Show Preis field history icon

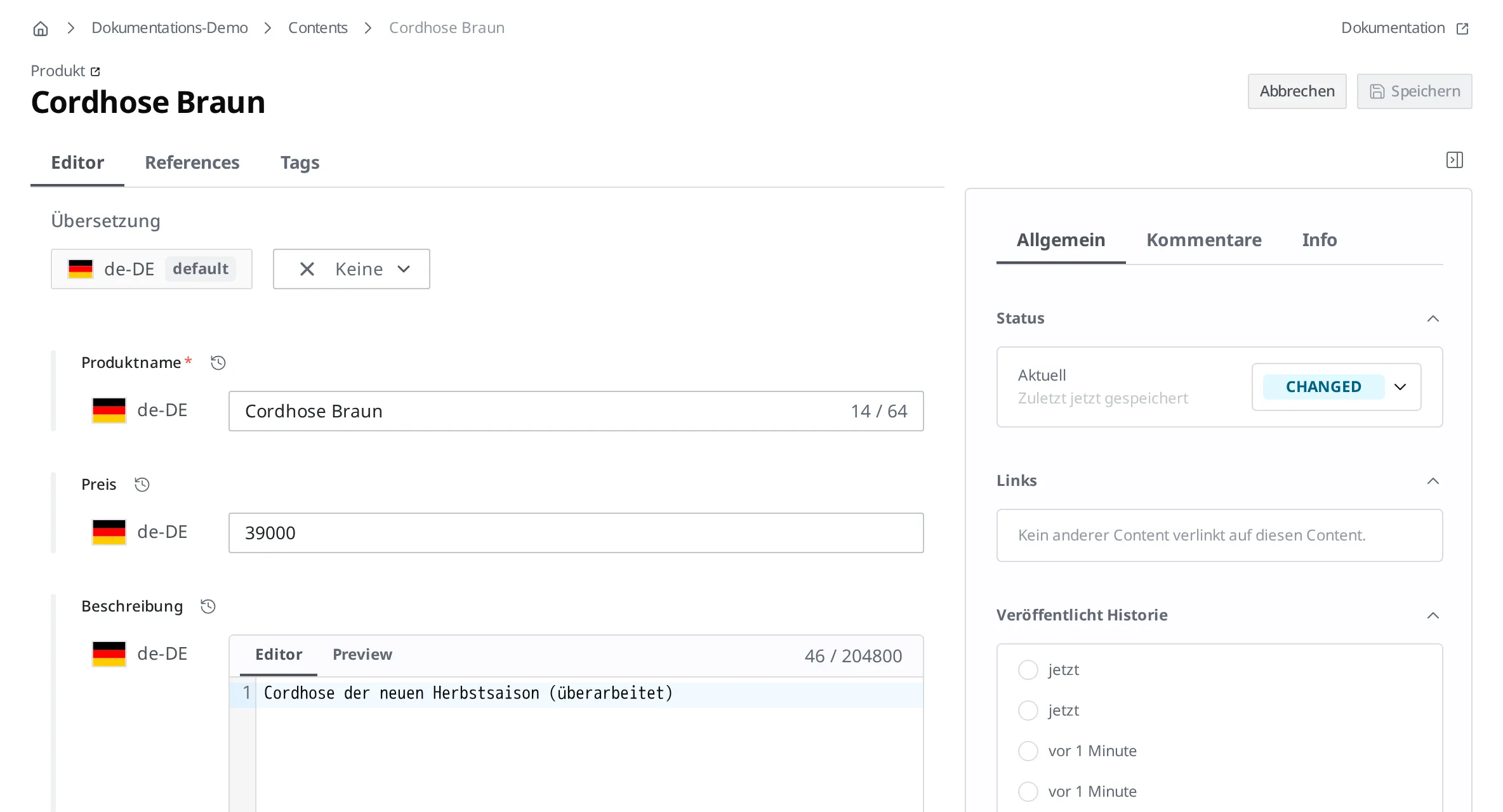point(142,485)
